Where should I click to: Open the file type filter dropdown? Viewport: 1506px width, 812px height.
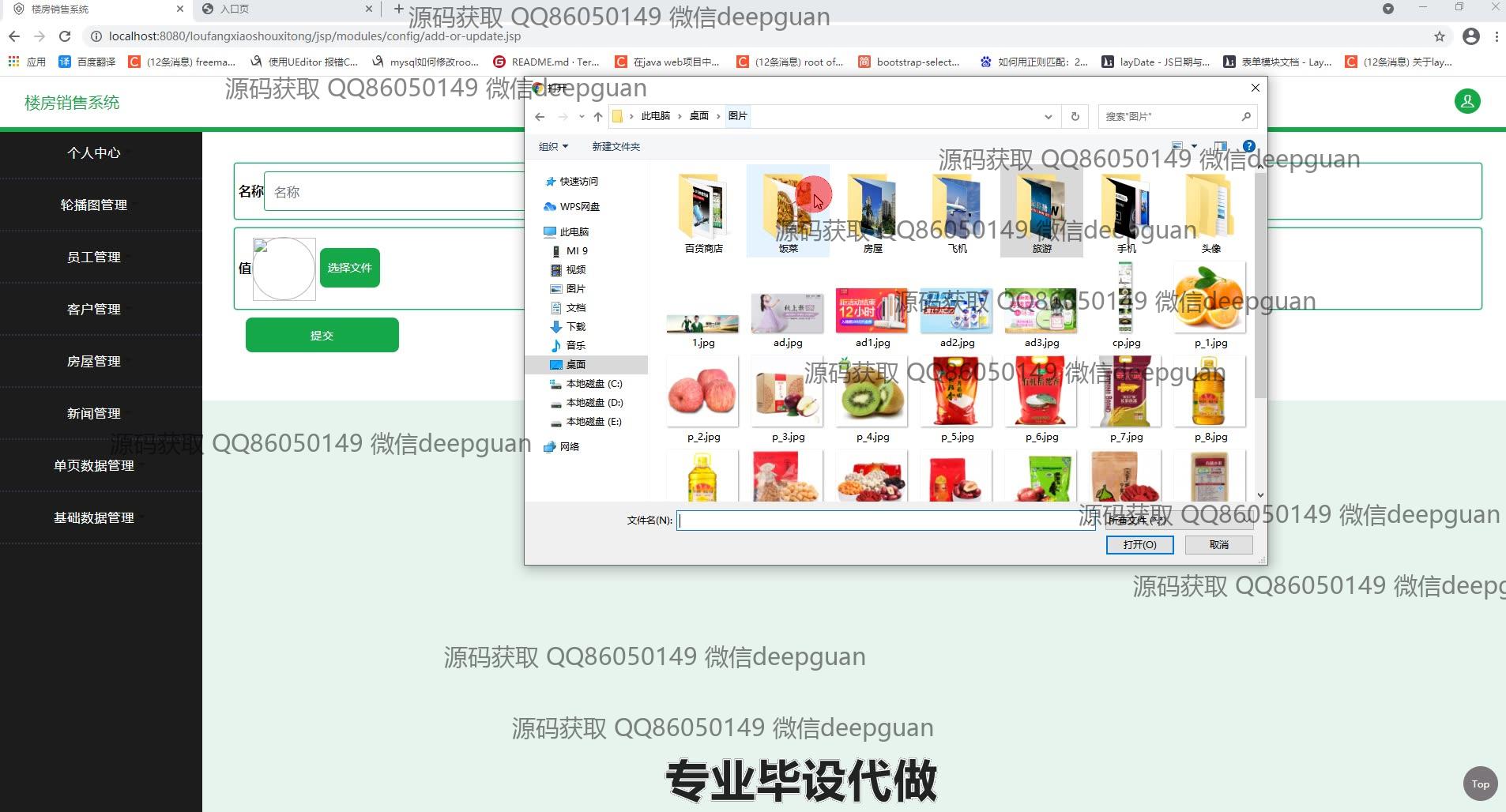click(1177, 520)
